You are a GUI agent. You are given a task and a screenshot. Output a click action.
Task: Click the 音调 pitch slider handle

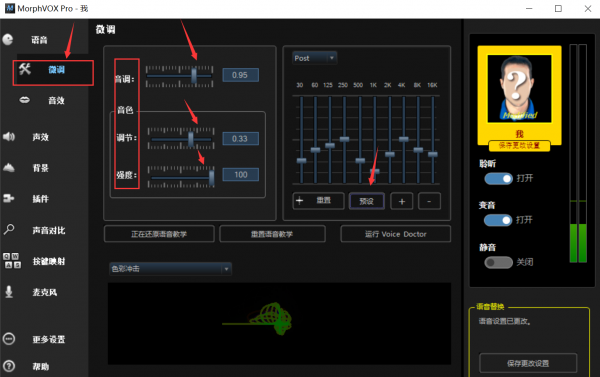[194, 75]
